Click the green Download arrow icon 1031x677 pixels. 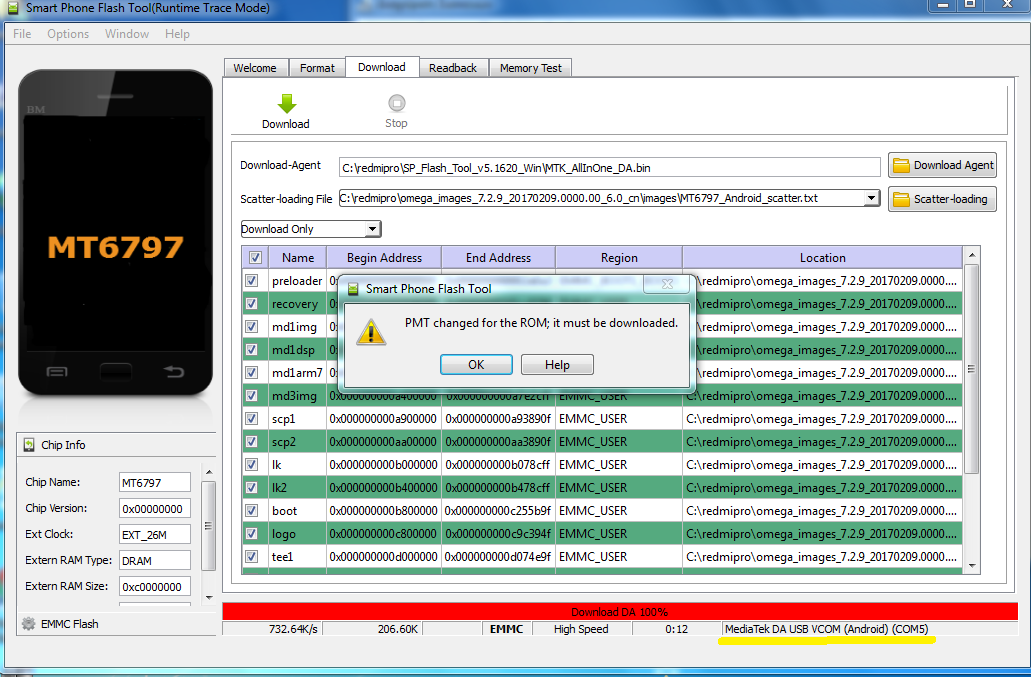coord(286,104)
